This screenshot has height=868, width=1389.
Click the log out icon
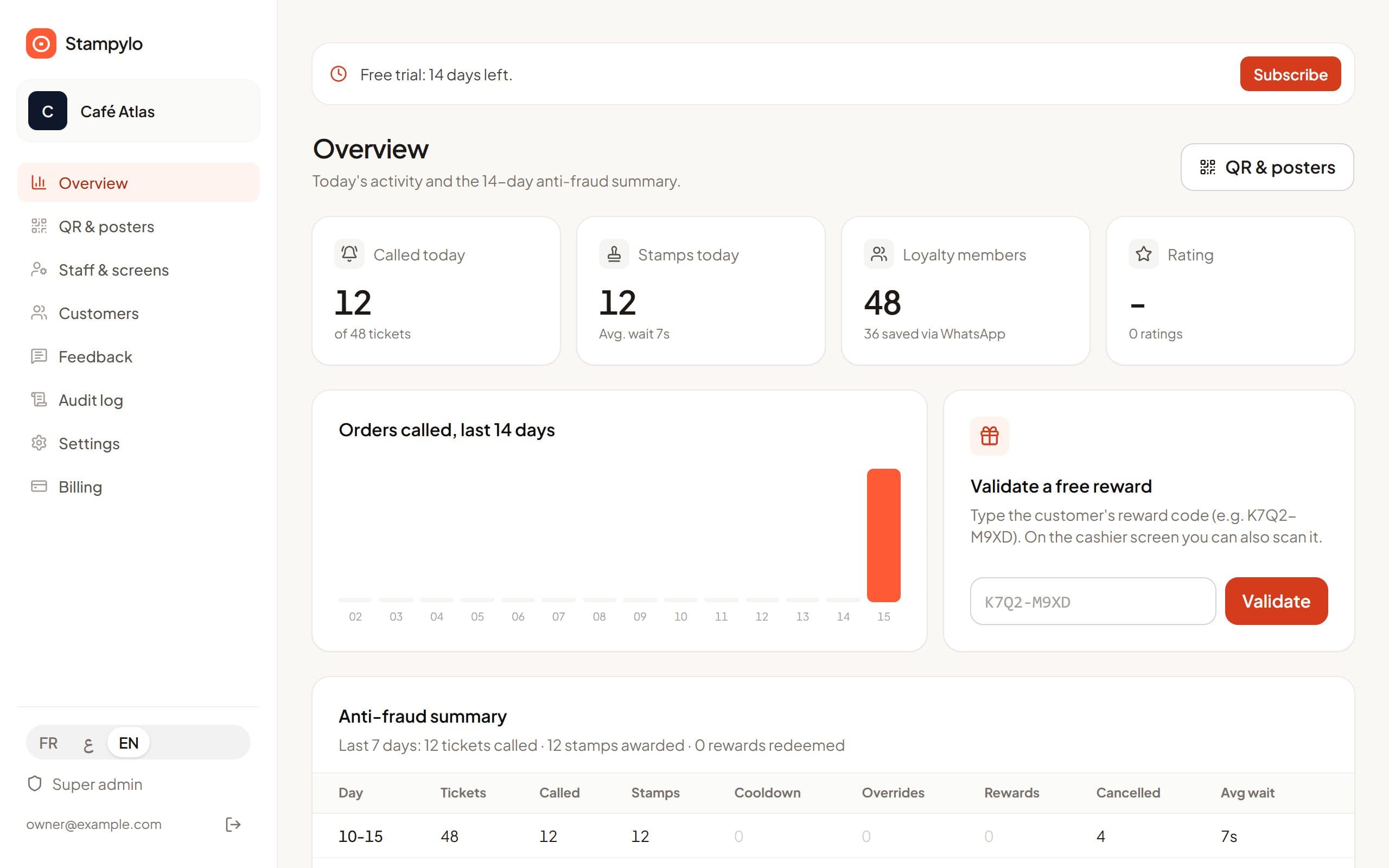point(233,825)
